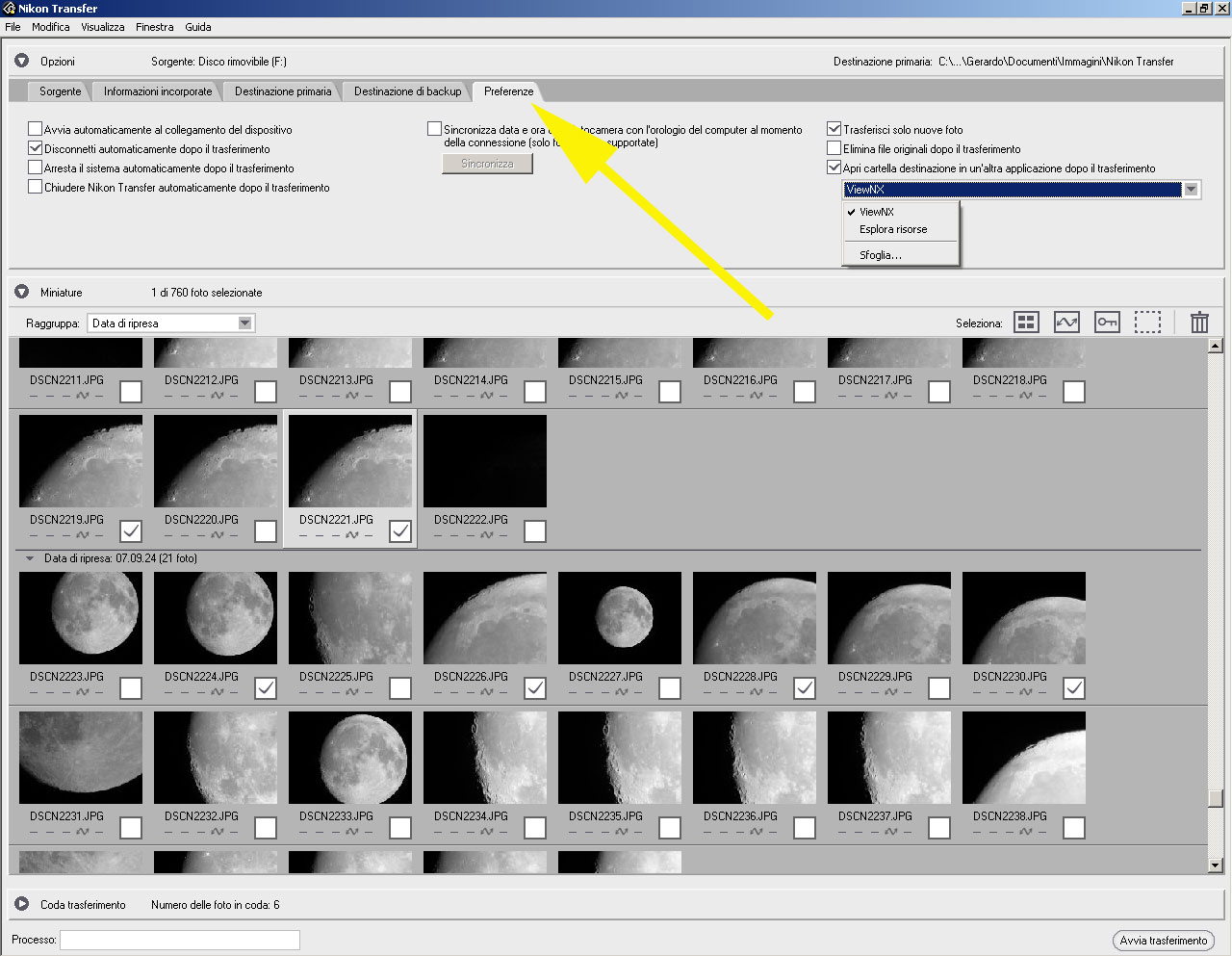Select the DSCN2233.JPG full moon thumbnail
Image resolution: width=1232 pixels, height=956 pixels.
click(350, 758)
